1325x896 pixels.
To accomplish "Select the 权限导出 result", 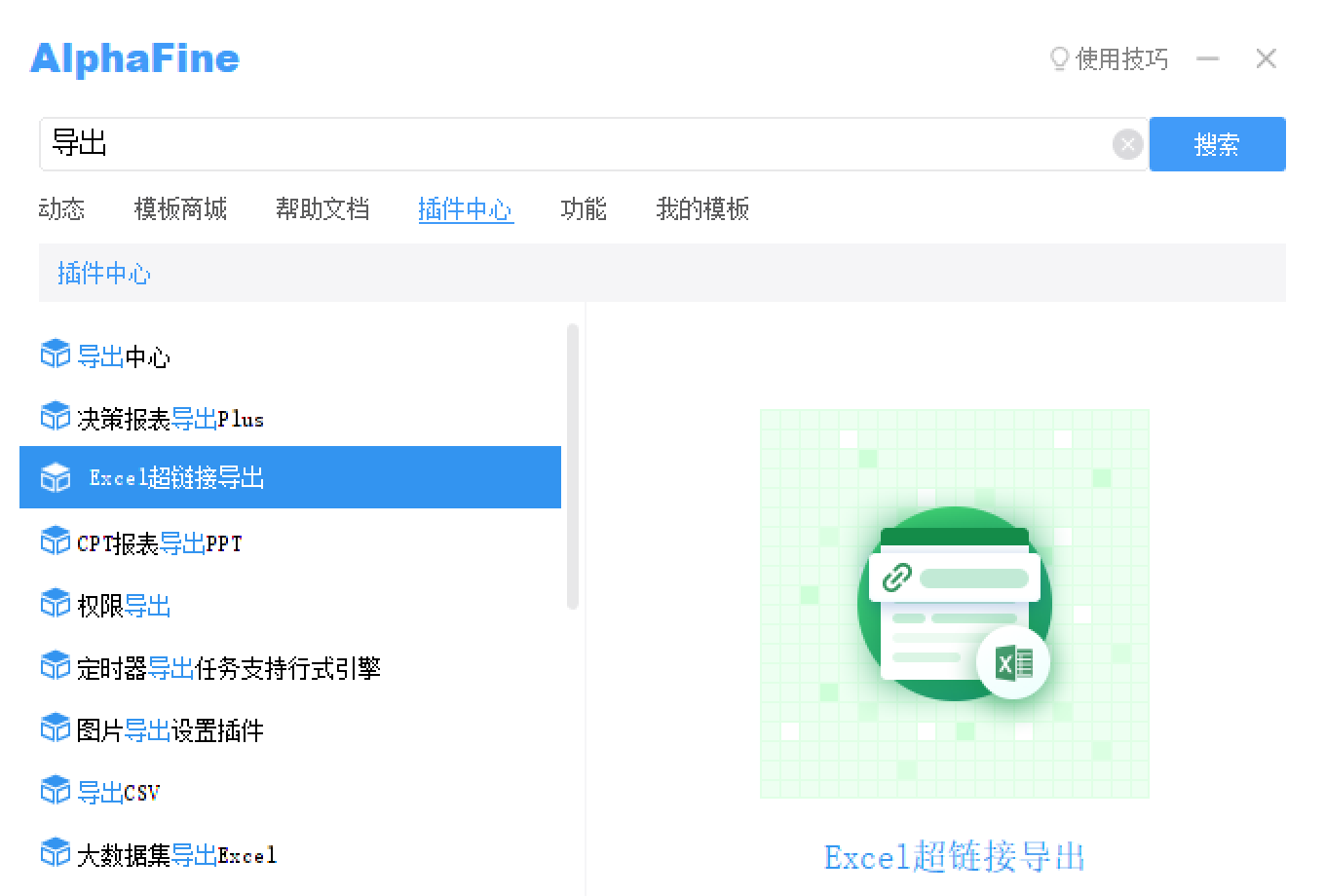I will (290, 604).
